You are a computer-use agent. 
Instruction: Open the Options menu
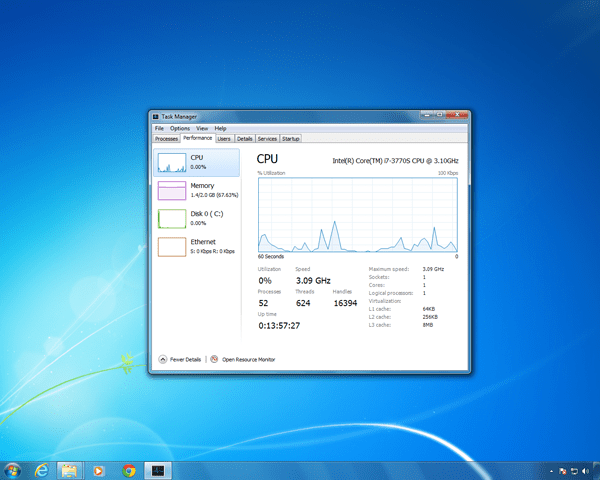click(x=180, y=128)
